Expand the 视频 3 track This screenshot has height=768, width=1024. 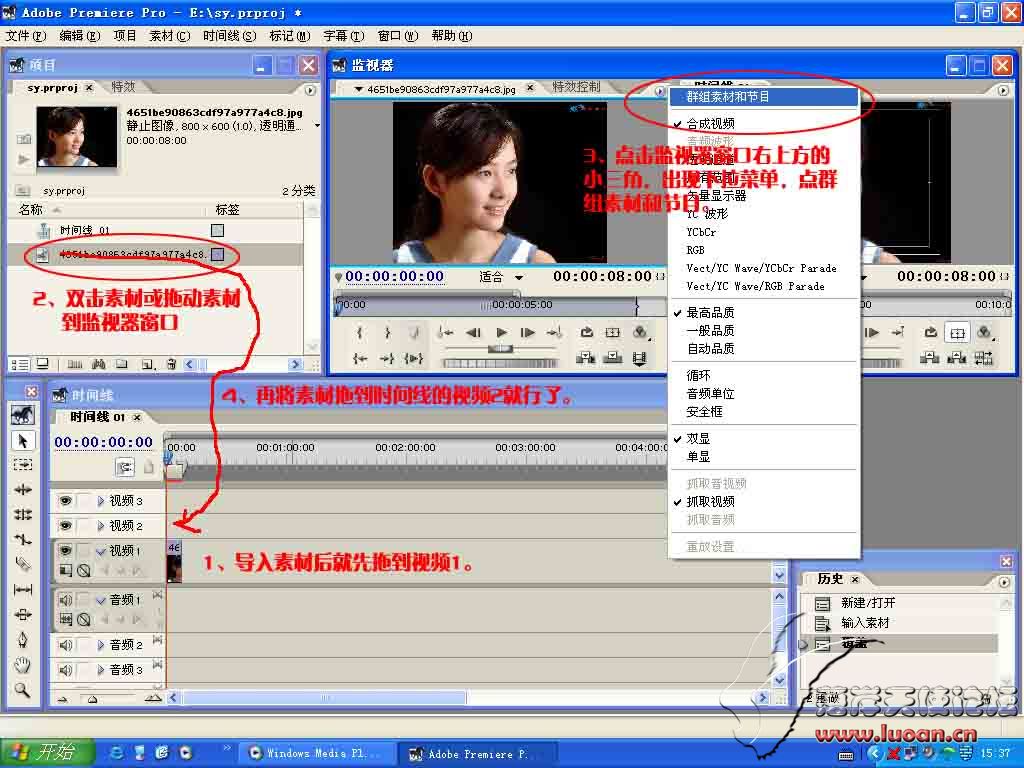pyautogui.click(x=101, y=501)
